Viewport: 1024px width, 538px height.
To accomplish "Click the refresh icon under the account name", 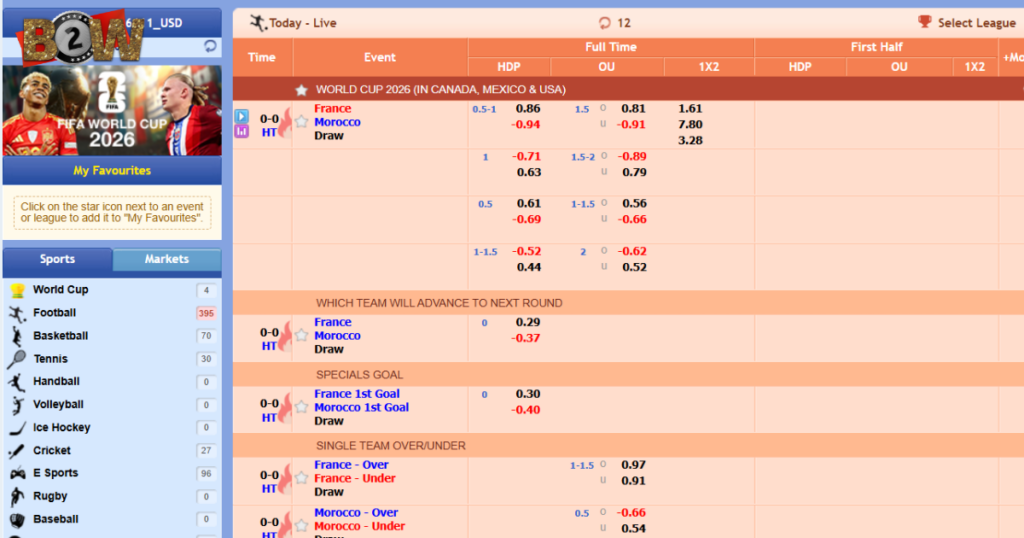I will (x=210, y=46).
